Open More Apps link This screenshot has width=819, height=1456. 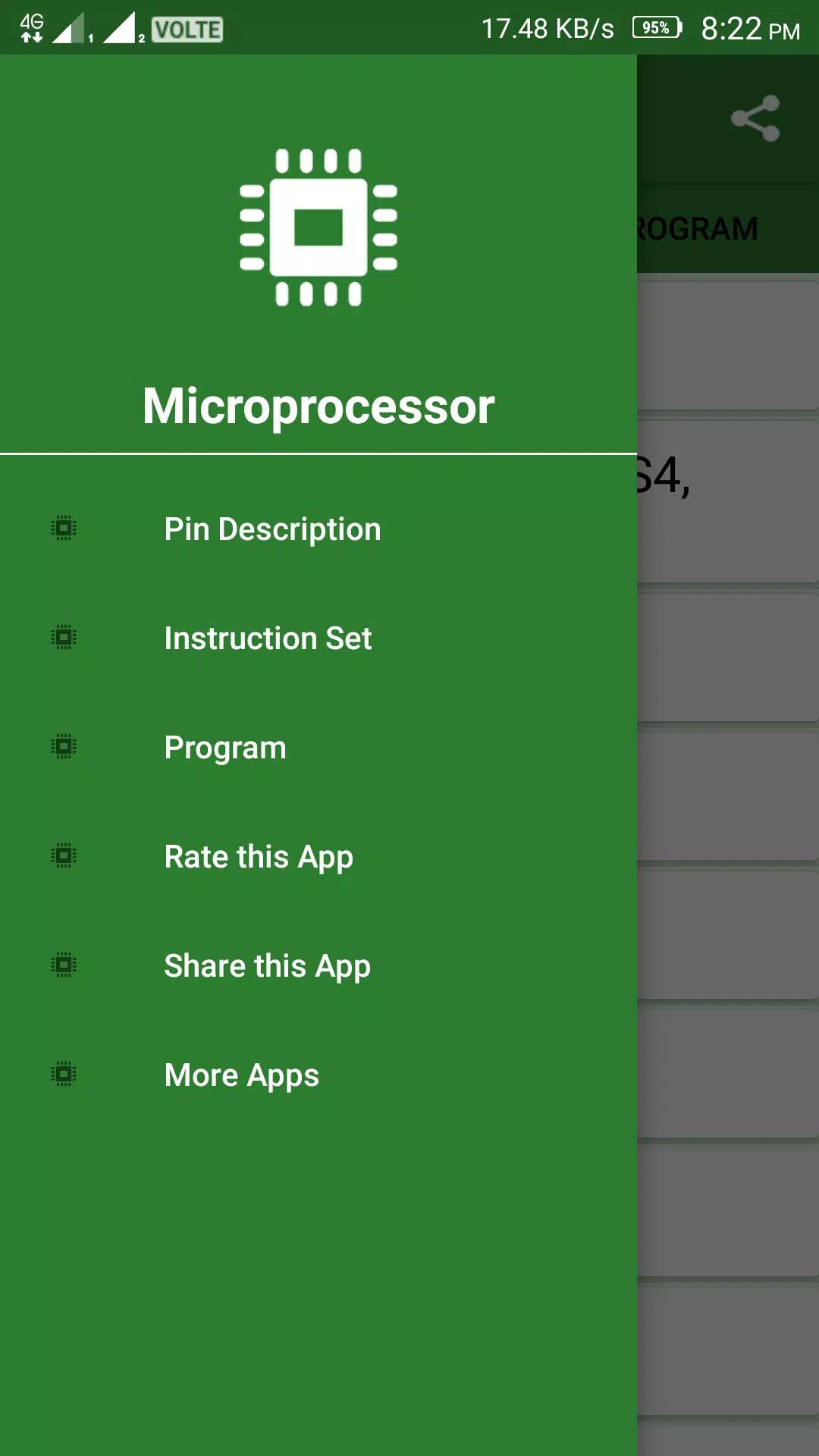(318, 1075)
